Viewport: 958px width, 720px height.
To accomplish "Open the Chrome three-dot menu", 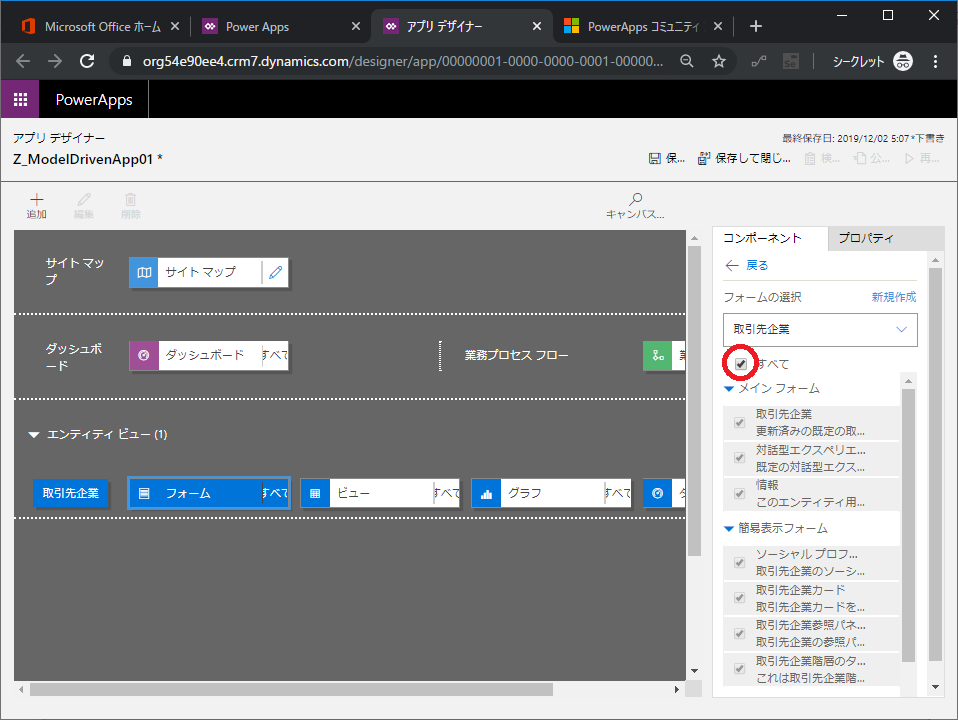I will 935,61.
